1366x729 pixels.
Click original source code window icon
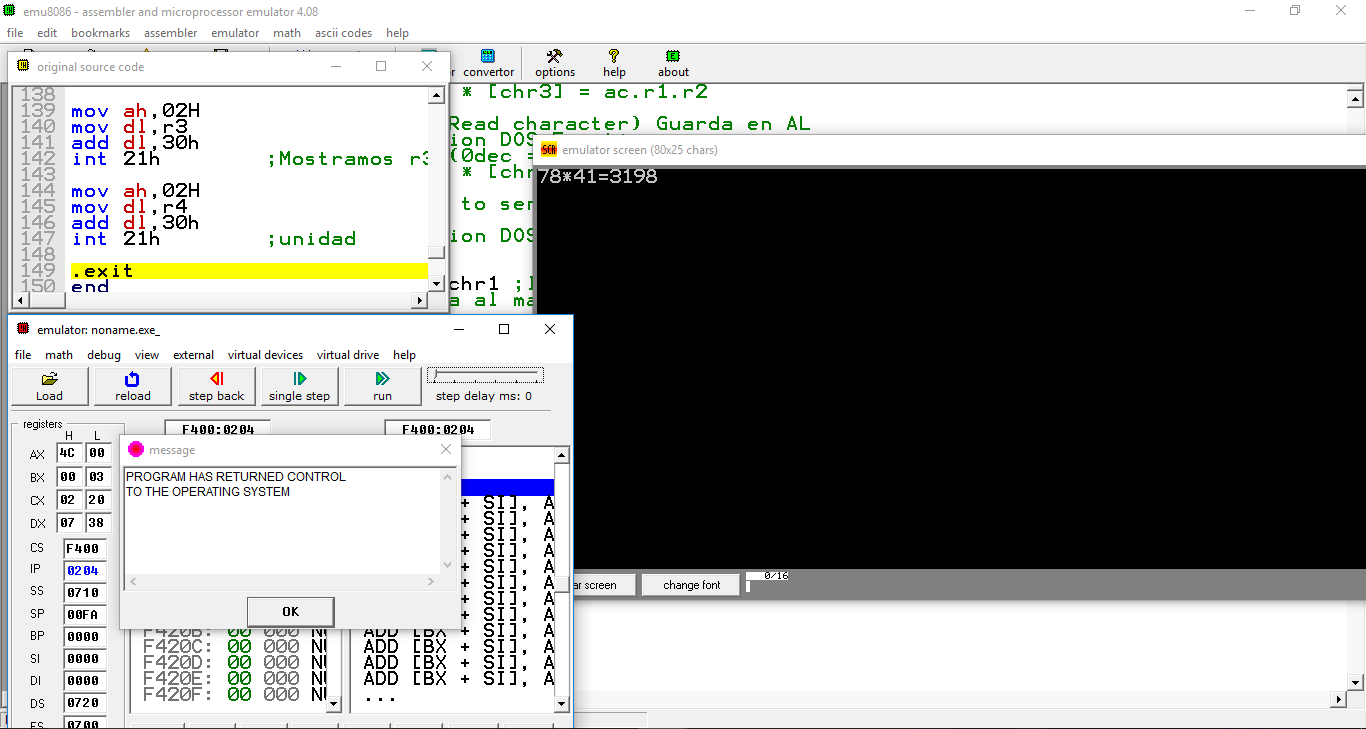point(23,66)
